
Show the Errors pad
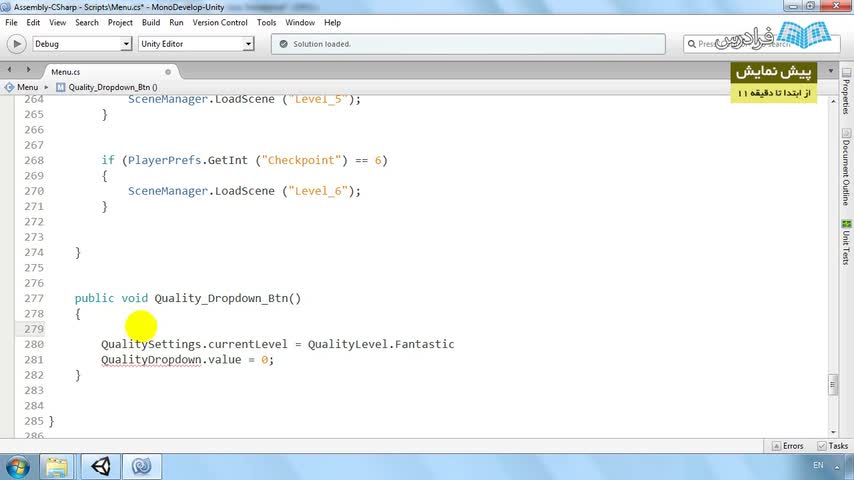point(788,446)
